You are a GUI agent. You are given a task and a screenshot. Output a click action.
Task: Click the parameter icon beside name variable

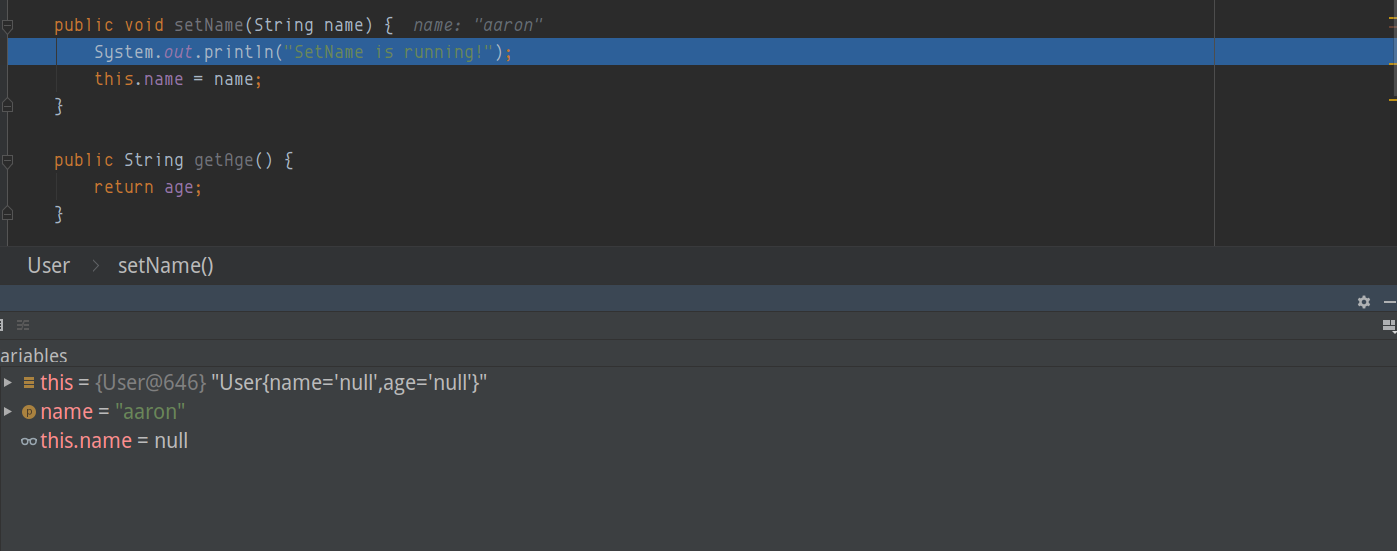click(29, 412)
